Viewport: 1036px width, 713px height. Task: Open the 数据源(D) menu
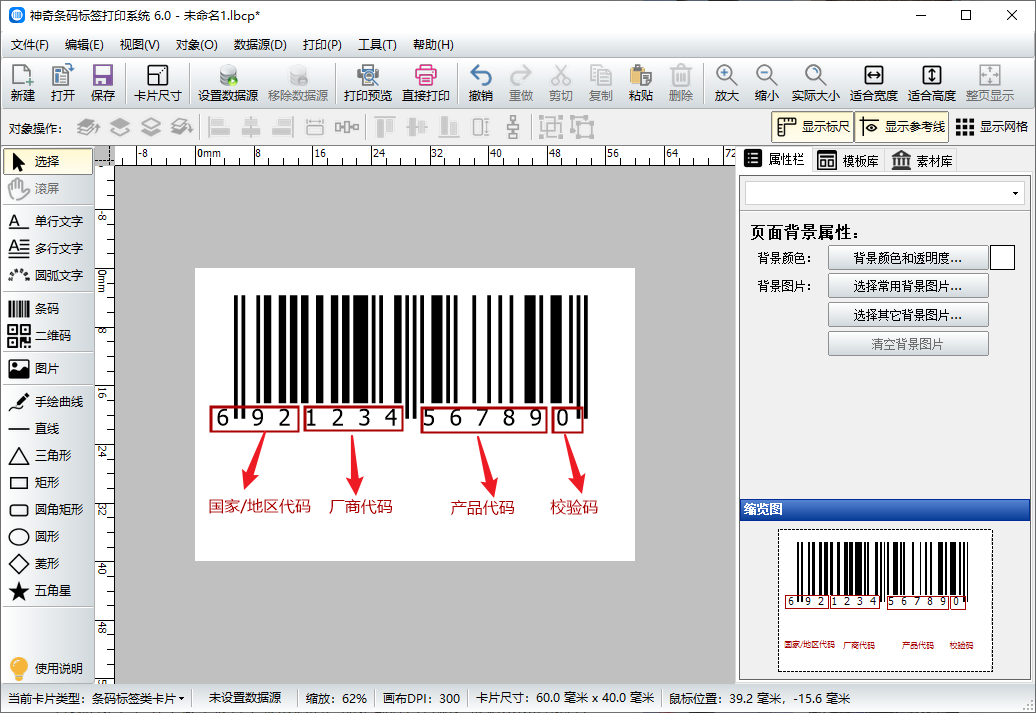[260, 45]
